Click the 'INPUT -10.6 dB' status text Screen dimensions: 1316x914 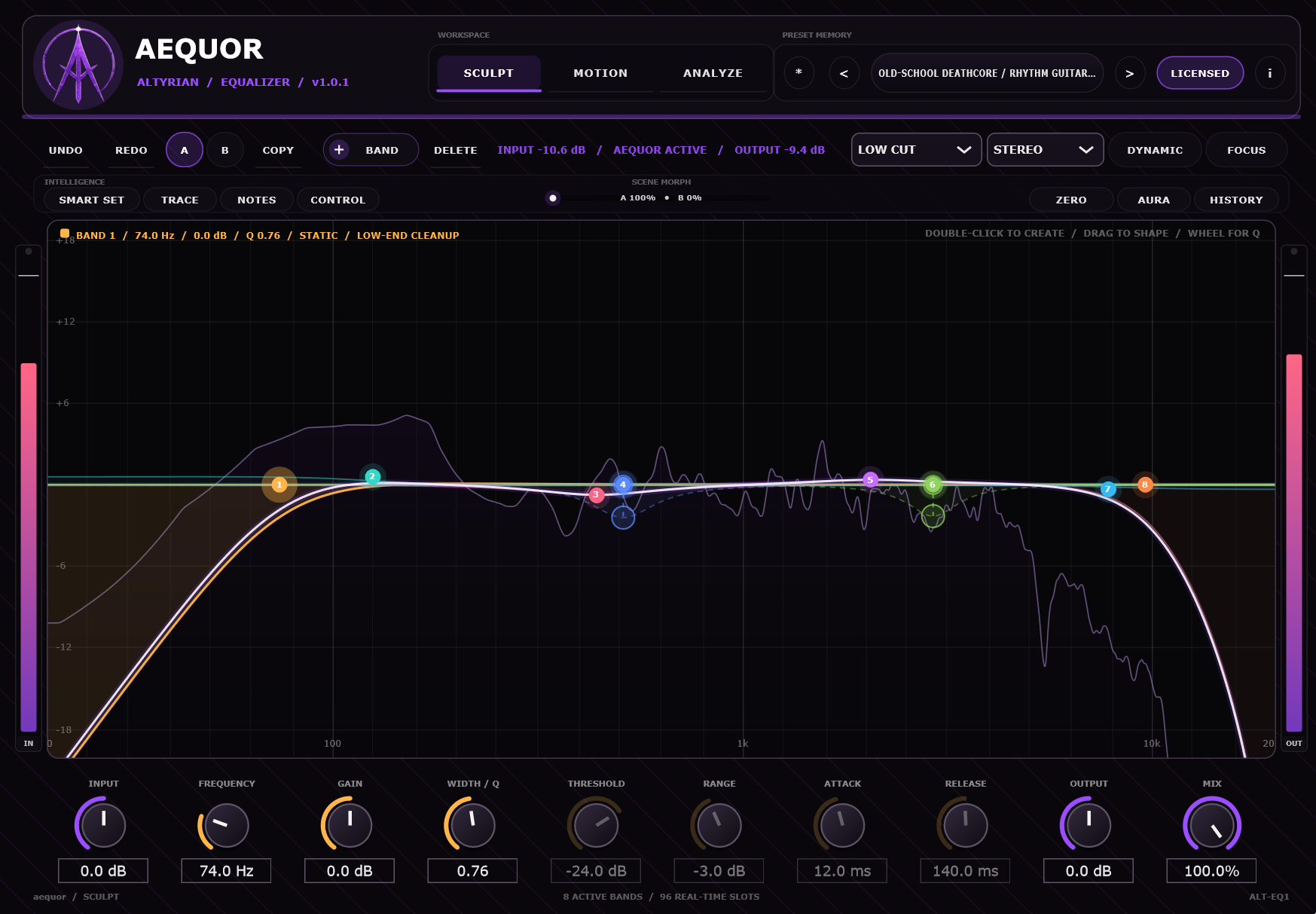541,150
